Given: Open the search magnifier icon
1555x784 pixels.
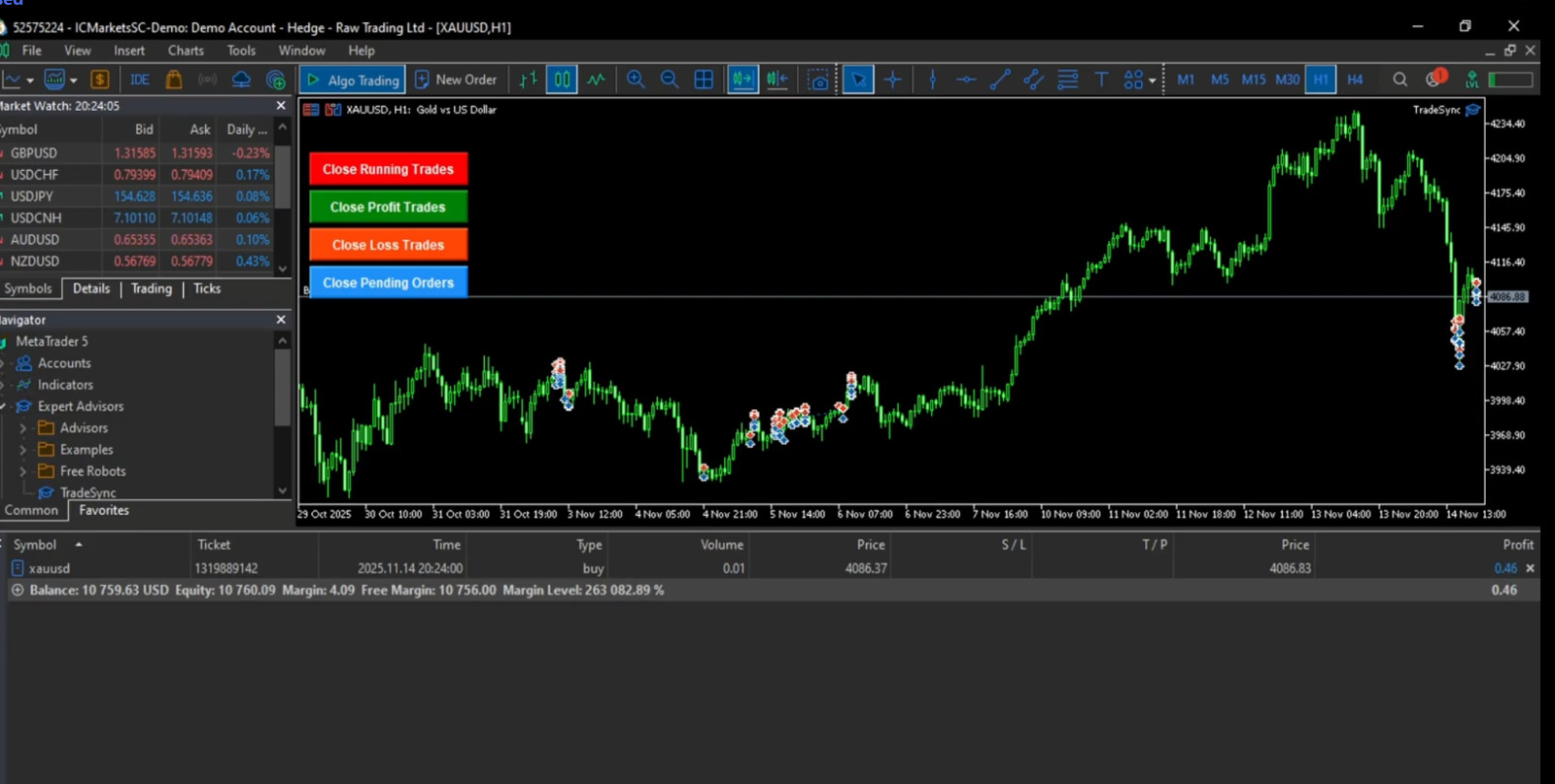Looking at the screenshot, I should (x=1399, y=80).
